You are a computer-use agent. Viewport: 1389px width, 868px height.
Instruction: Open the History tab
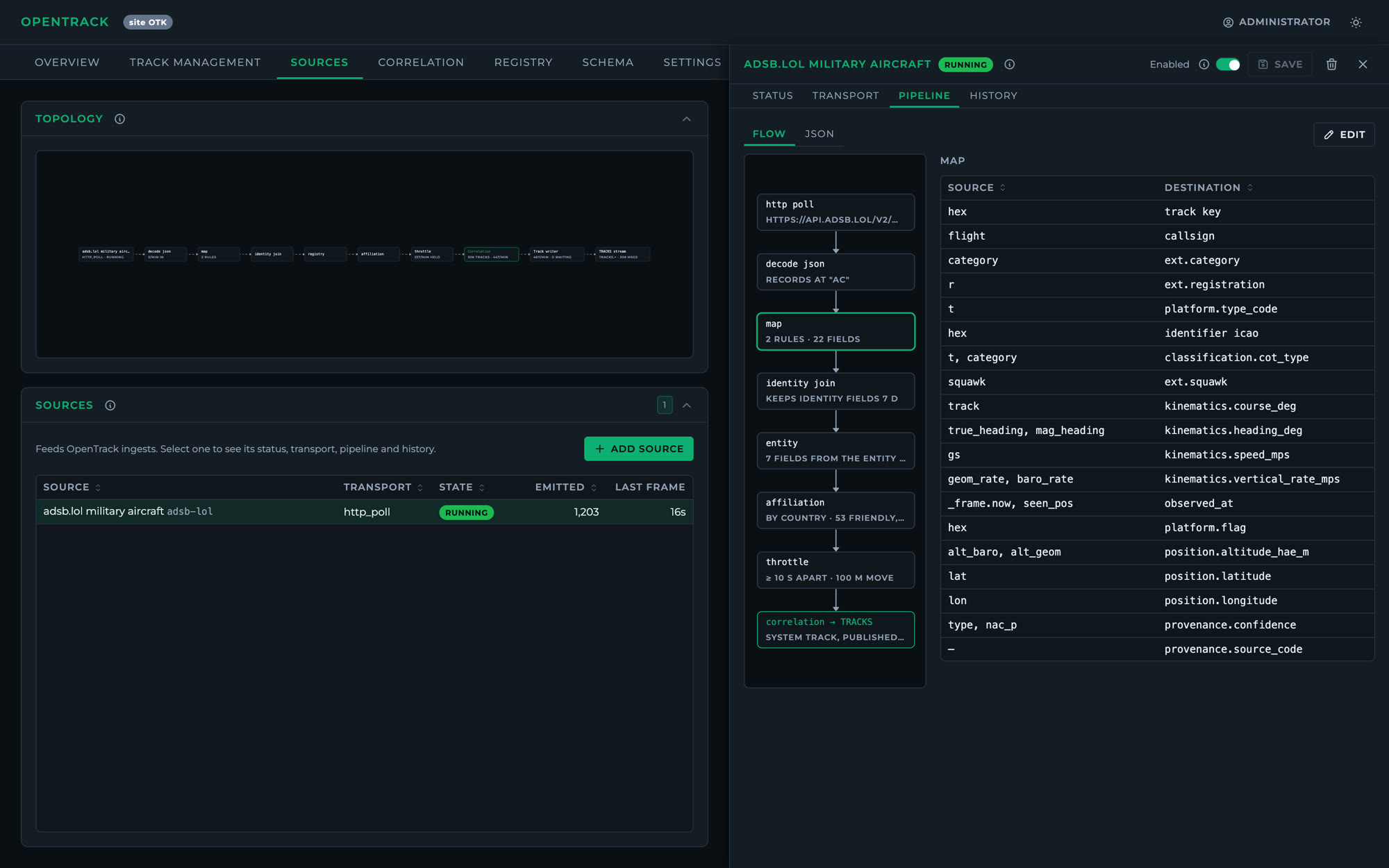tap(993, 96)
